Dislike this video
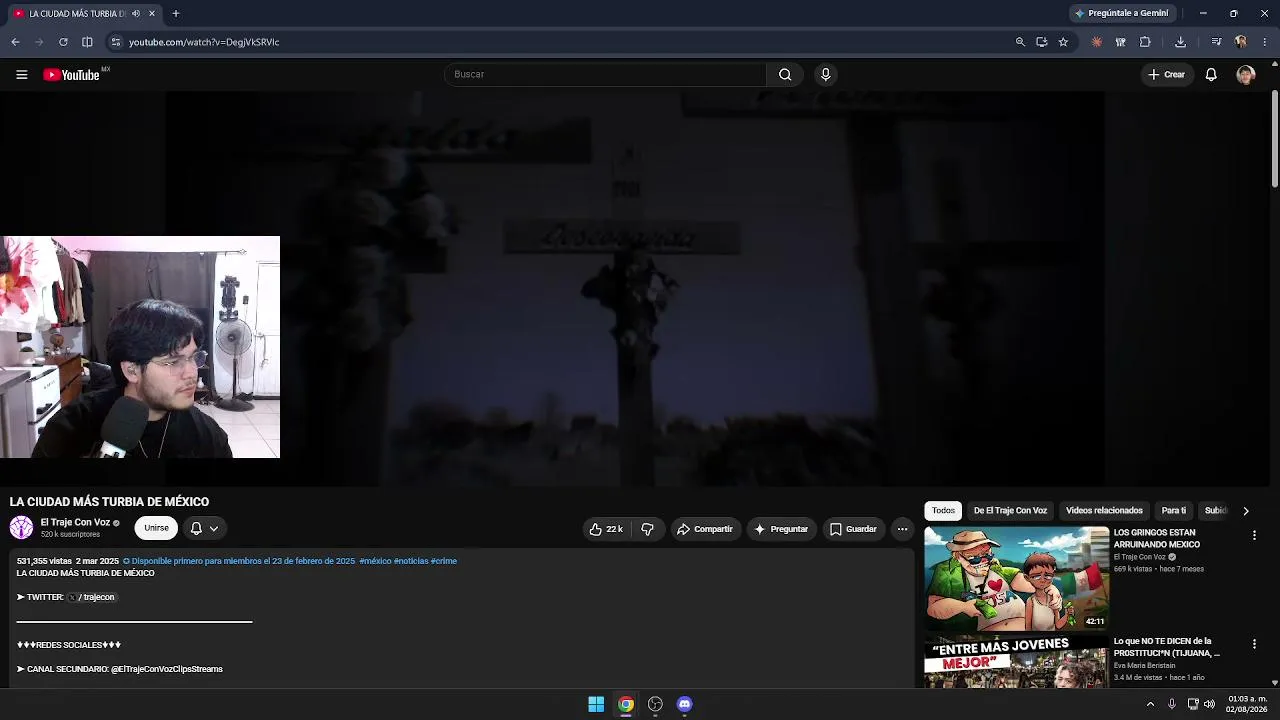 (x=647, y=529)
